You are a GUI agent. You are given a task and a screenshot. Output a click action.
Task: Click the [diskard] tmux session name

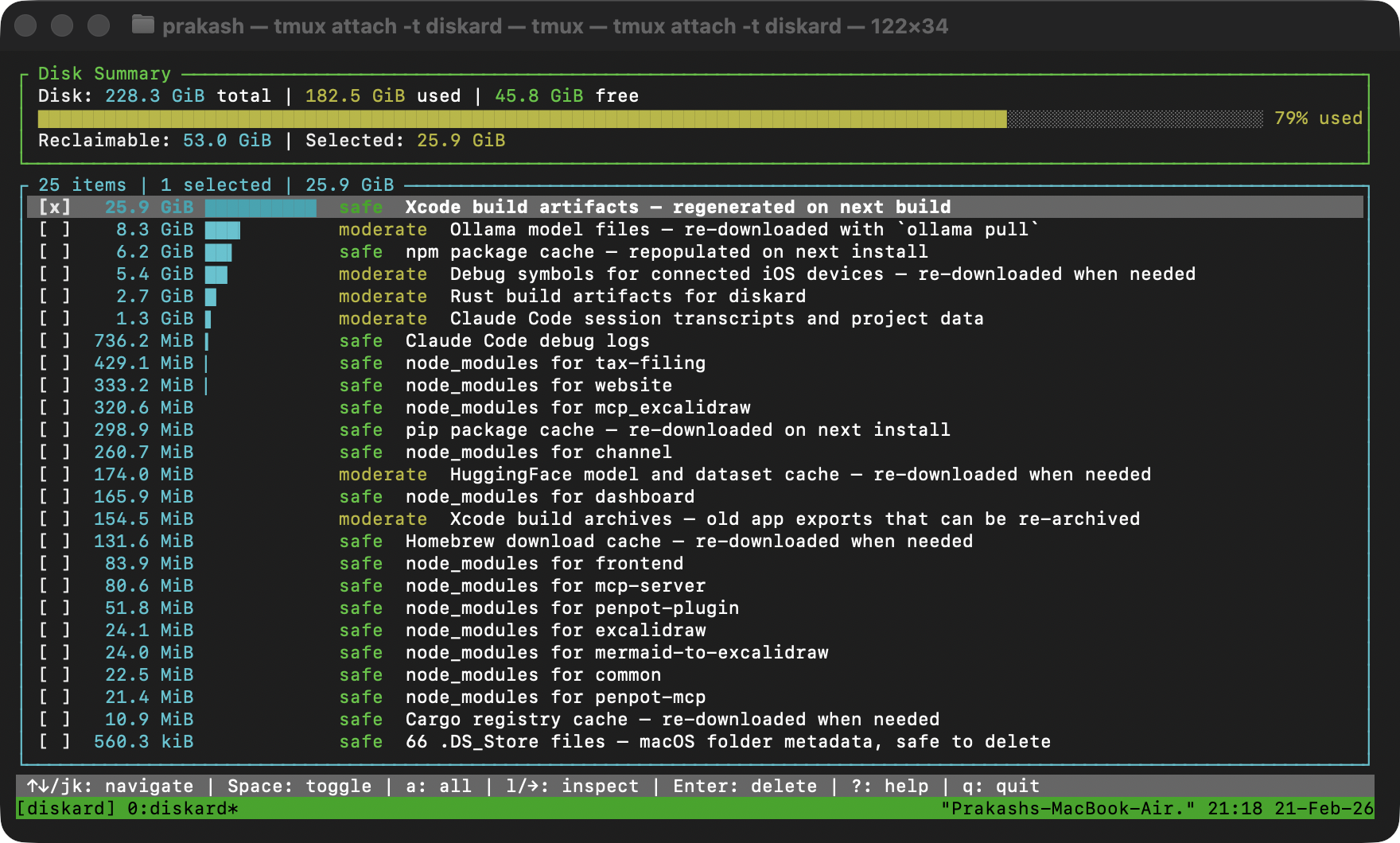pyautogui.click(x=66, y=808)
